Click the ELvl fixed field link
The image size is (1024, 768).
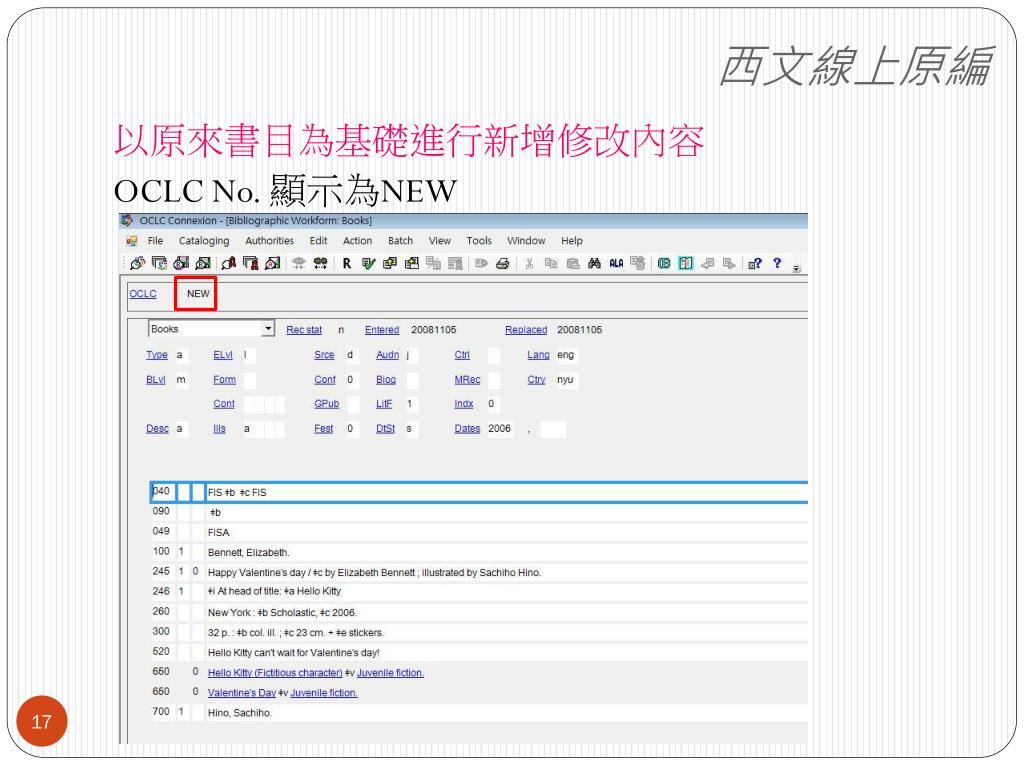[x=223, y=355]
